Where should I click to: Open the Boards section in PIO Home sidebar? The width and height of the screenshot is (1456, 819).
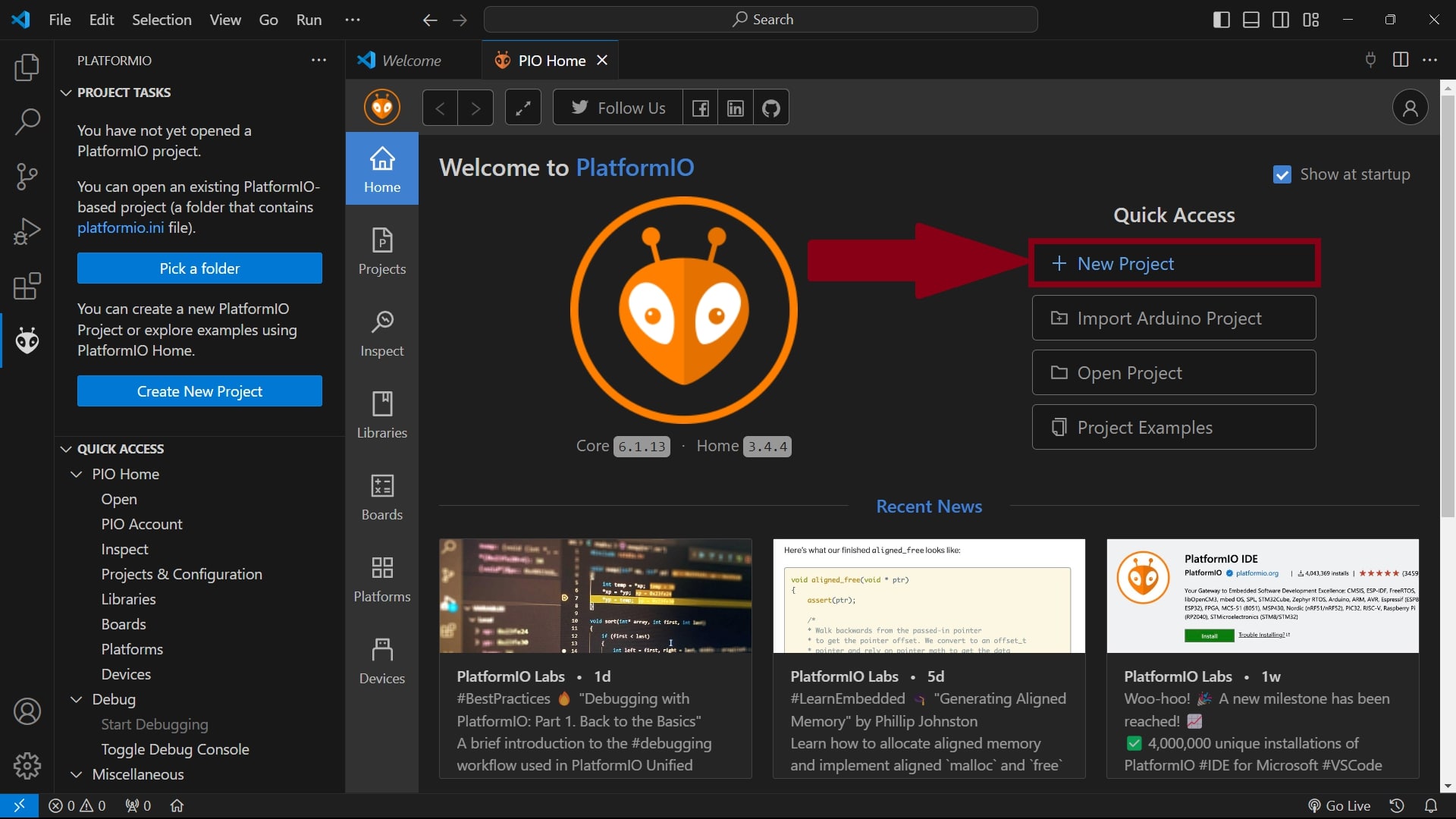[381, 497]
